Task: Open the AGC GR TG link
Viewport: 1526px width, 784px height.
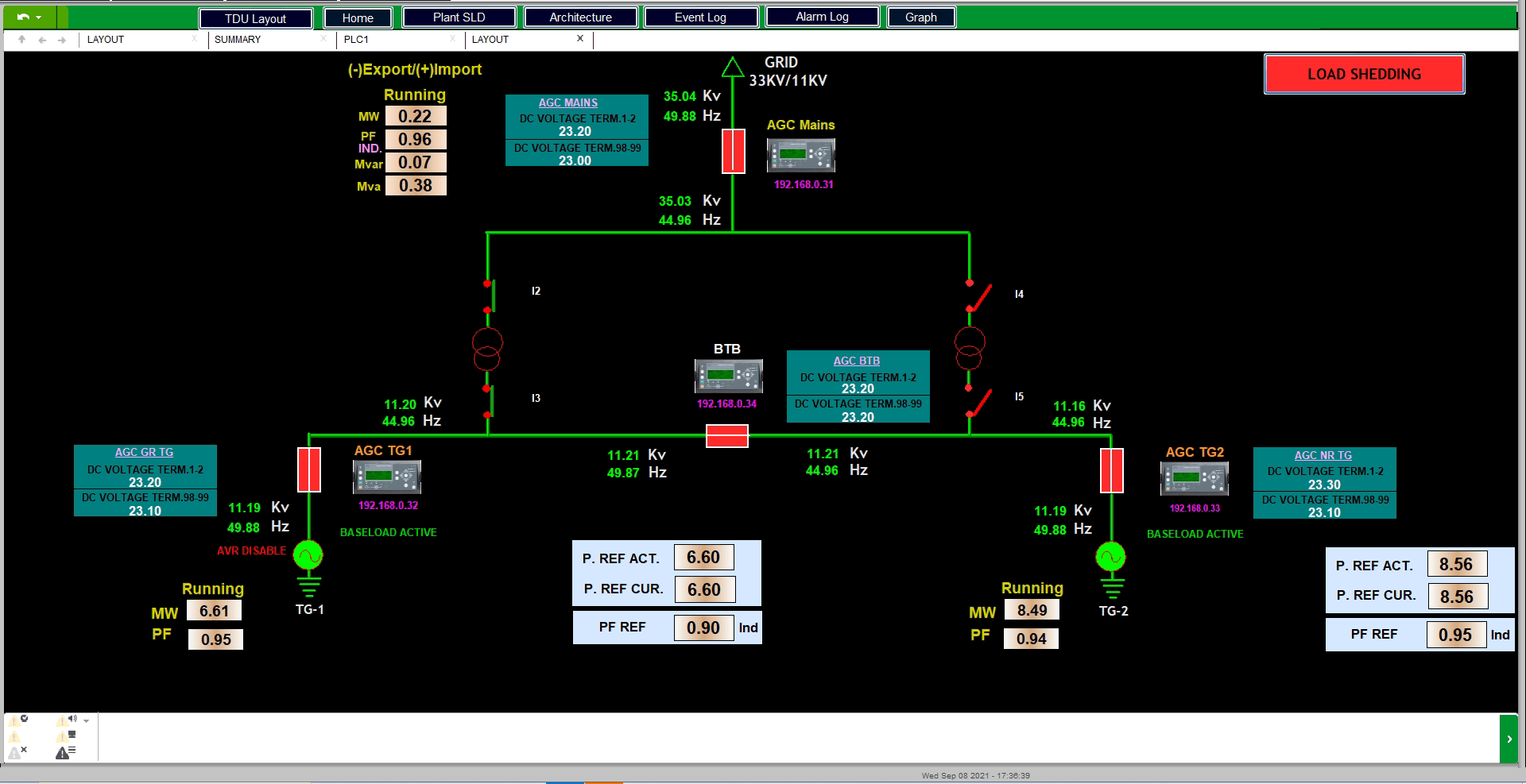Action: click(144, 452)
